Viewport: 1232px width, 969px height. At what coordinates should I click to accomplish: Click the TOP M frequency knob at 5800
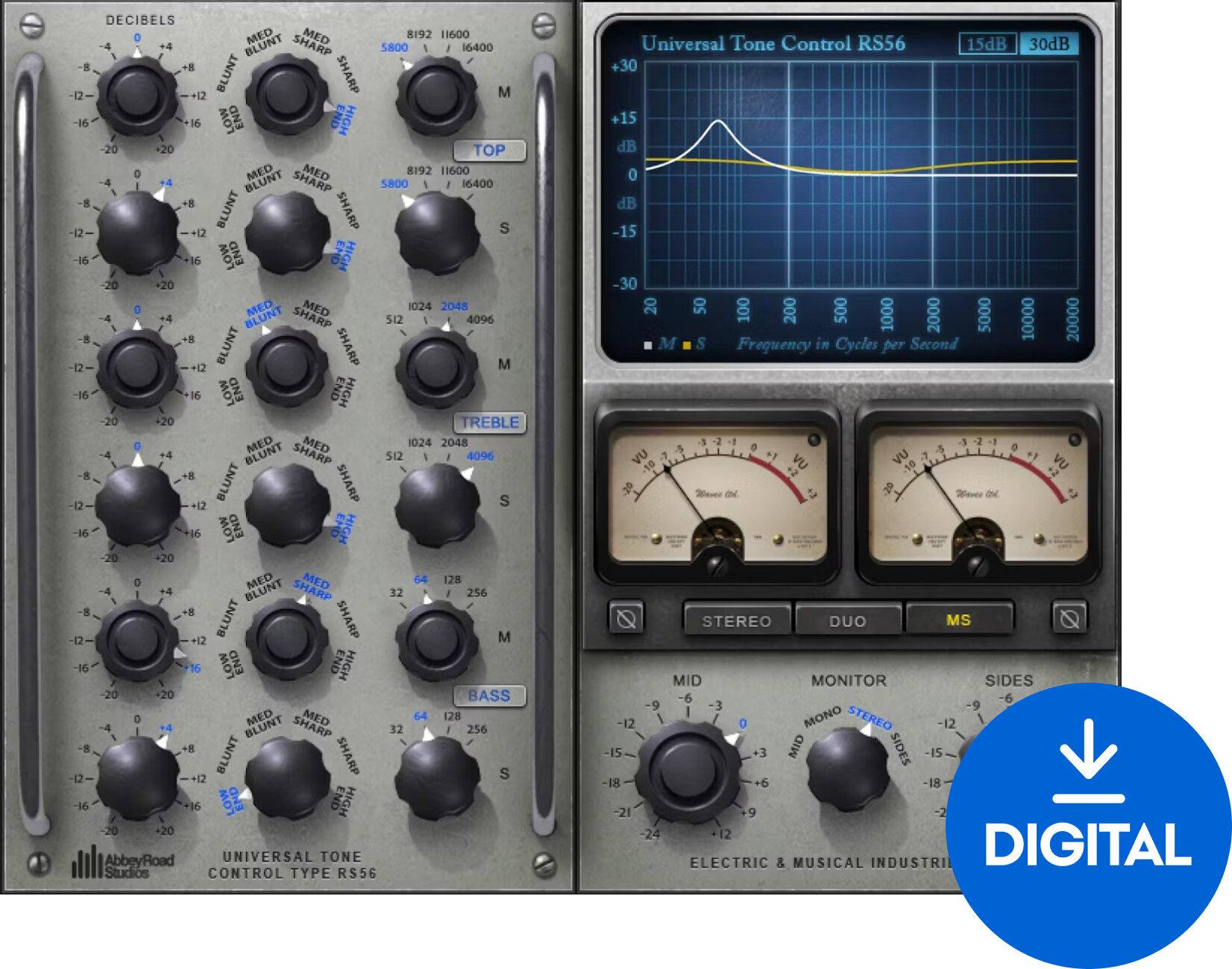[433, 95]
